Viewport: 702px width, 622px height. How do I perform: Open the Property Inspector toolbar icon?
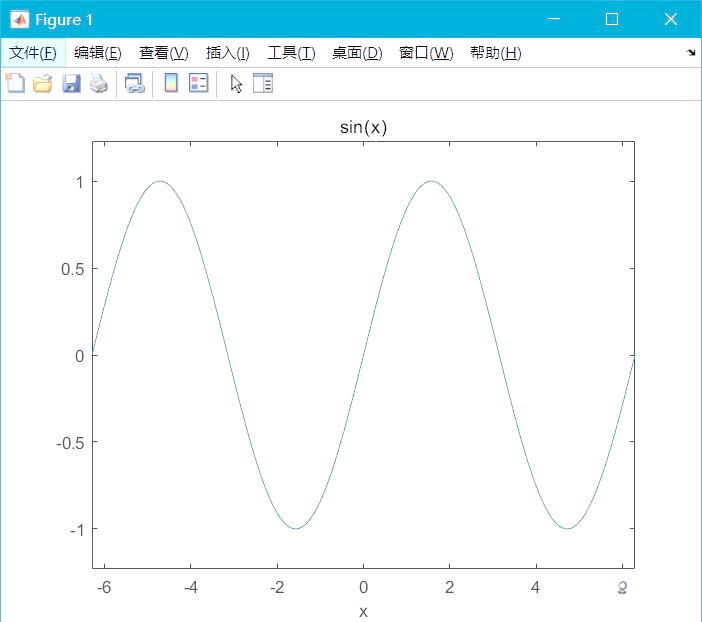click(263, 83)
